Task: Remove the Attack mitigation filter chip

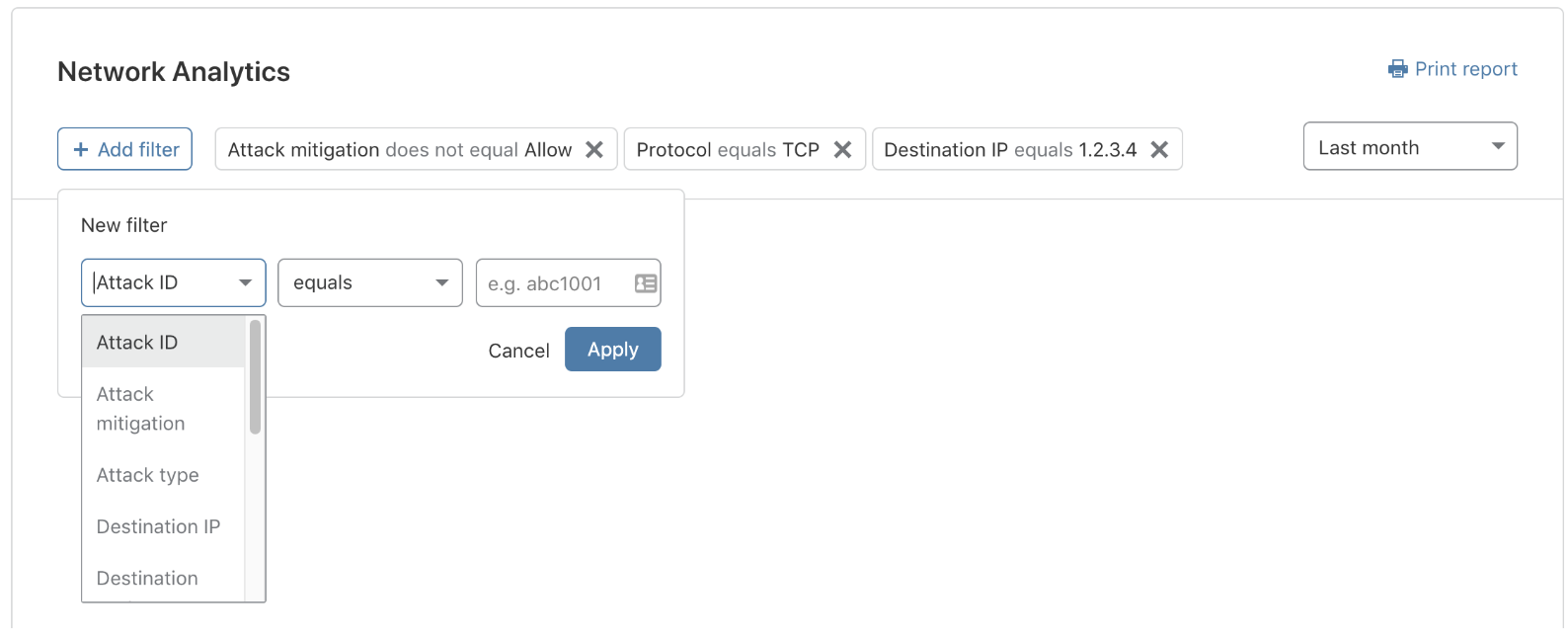Action: (594, 149)
